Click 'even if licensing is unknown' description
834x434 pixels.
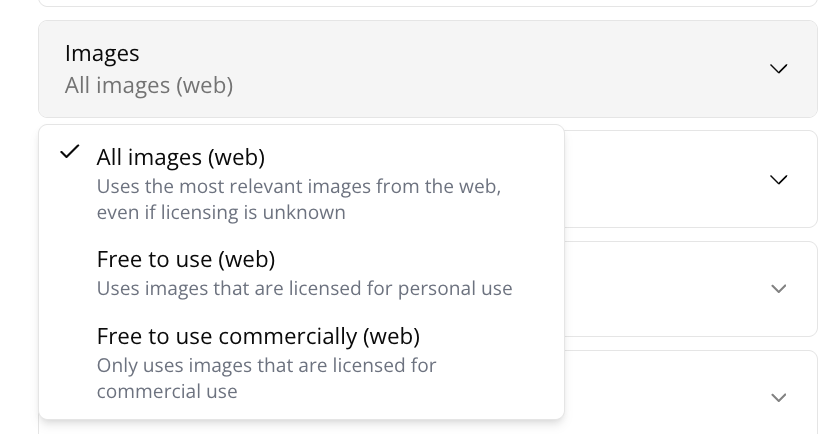pyautogui.click(x=220, y=213)
